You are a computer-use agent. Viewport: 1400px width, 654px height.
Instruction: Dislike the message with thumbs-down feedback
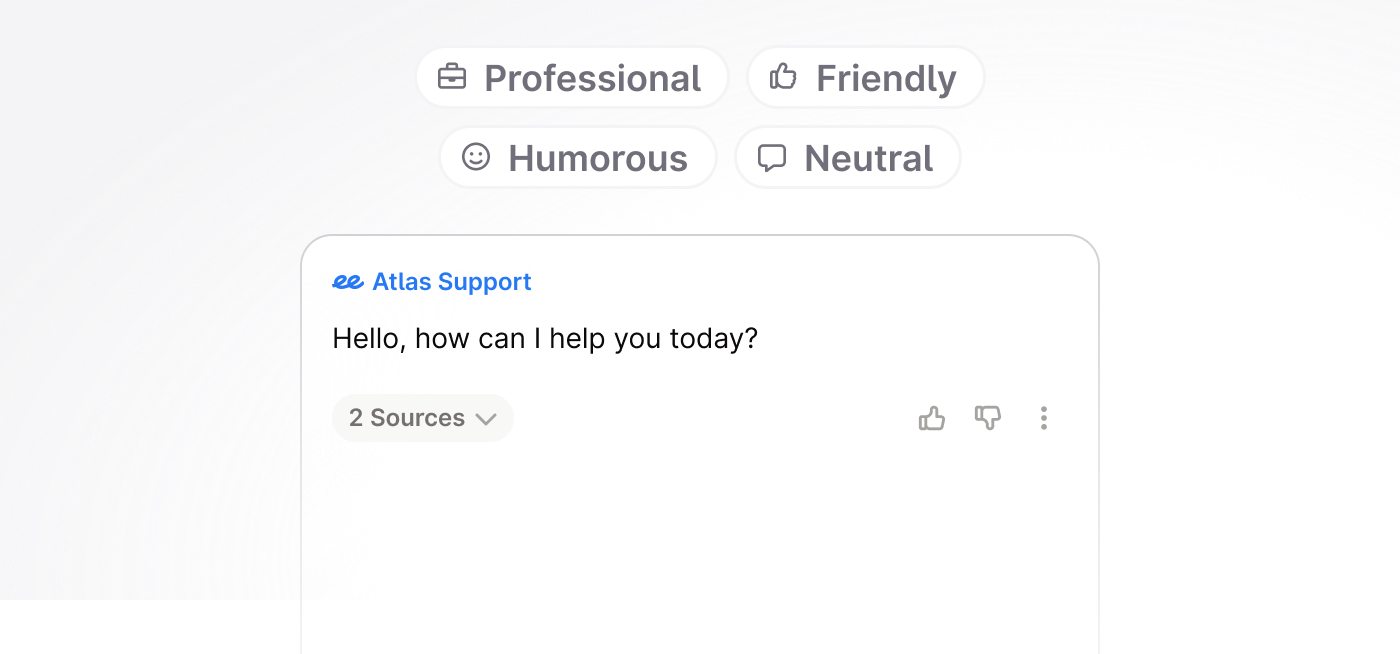987,418
